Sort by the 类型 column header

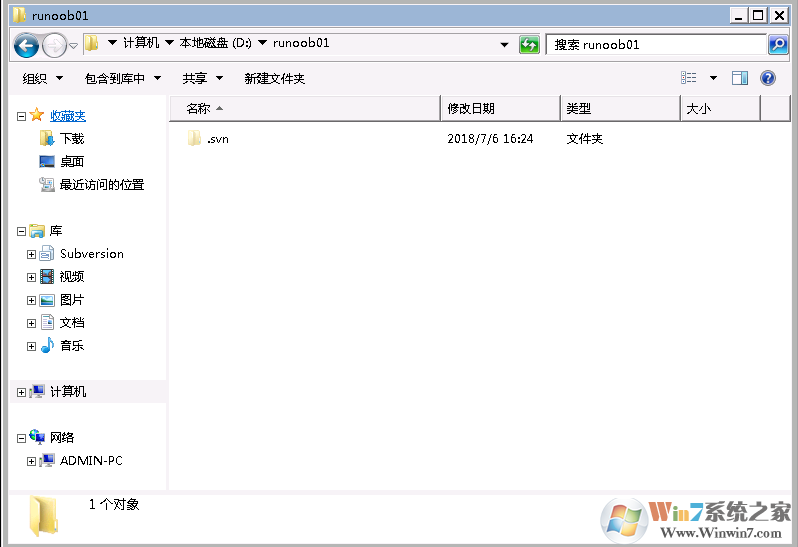click(620, 108)
